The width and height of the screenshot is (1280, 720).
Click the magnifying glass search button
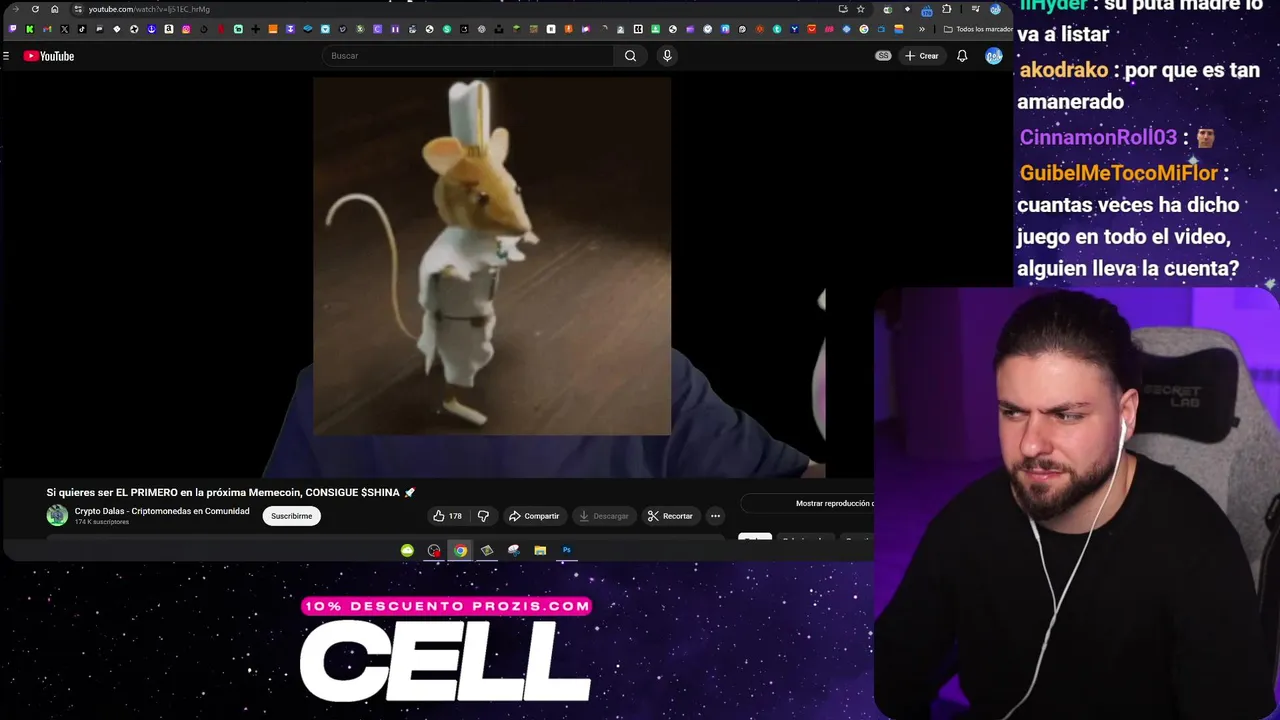630,56
